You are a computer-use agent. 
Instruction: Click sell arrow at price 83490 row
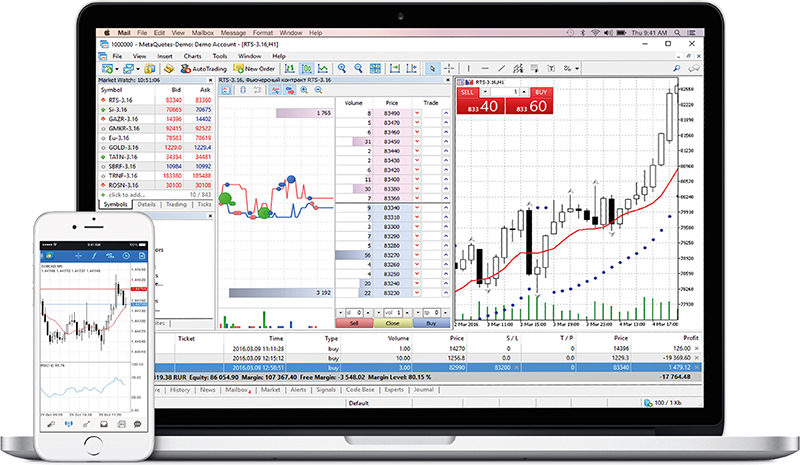point(417,113)
